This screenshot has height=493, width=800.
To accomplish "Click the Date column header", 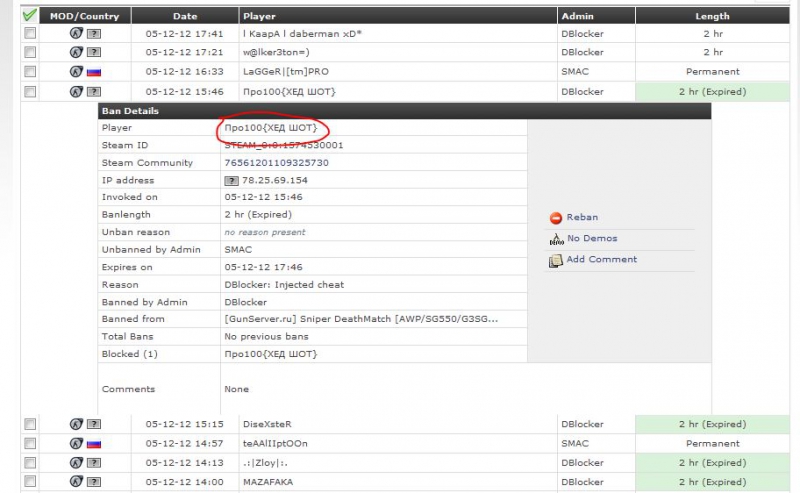I will pos(184,16).
